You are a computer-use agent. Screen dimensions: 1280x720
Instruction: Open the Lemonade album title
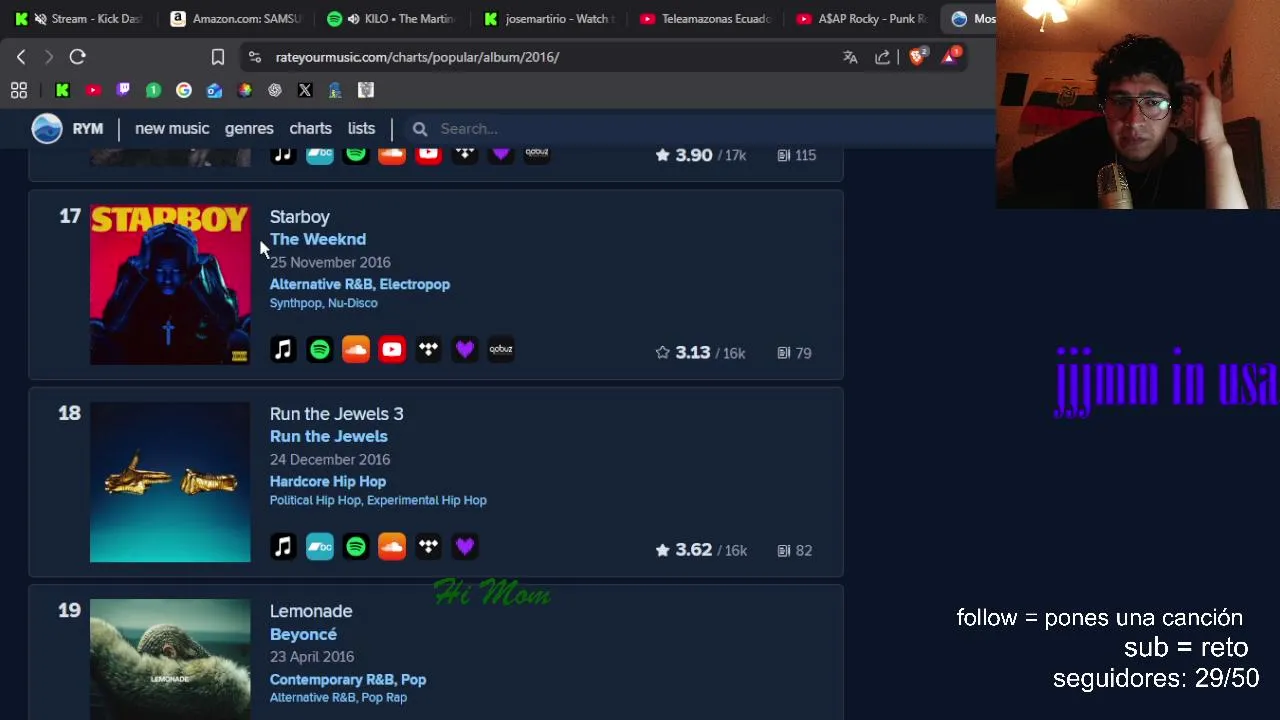click(x=311, y=611)
